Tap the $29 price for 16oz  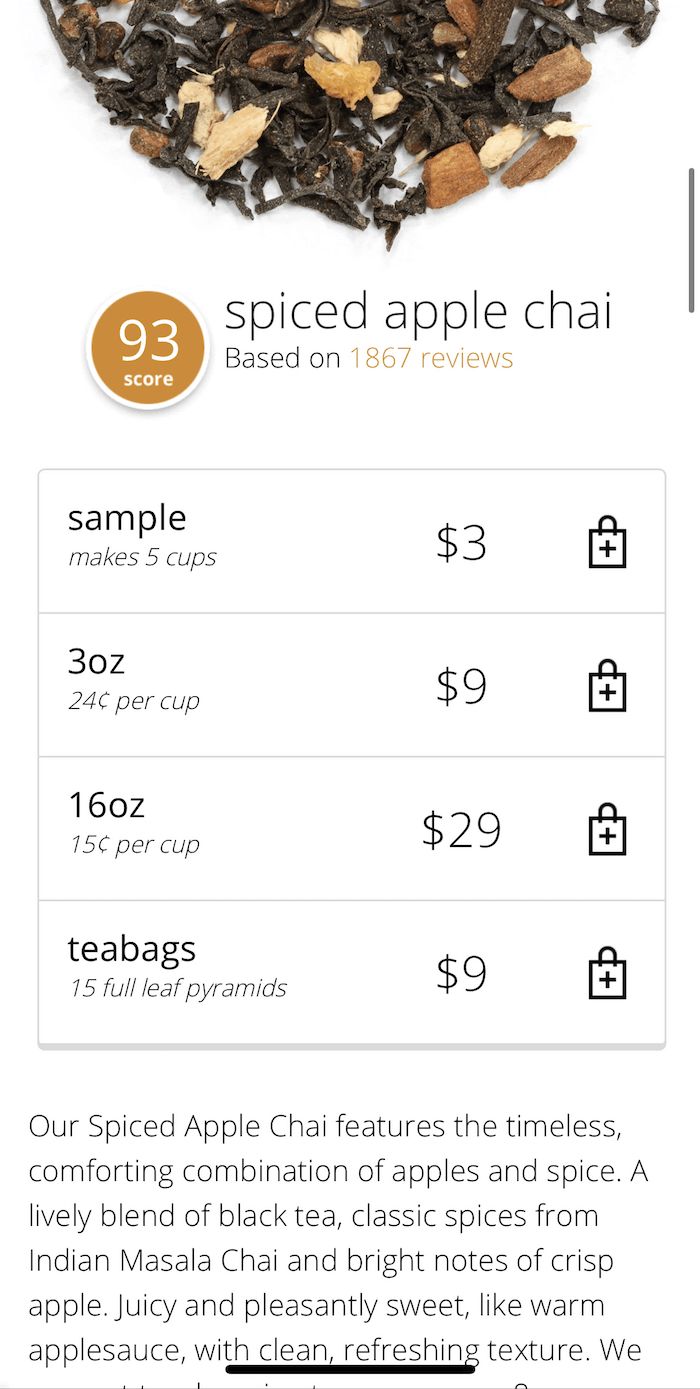(x=461, y=830)
